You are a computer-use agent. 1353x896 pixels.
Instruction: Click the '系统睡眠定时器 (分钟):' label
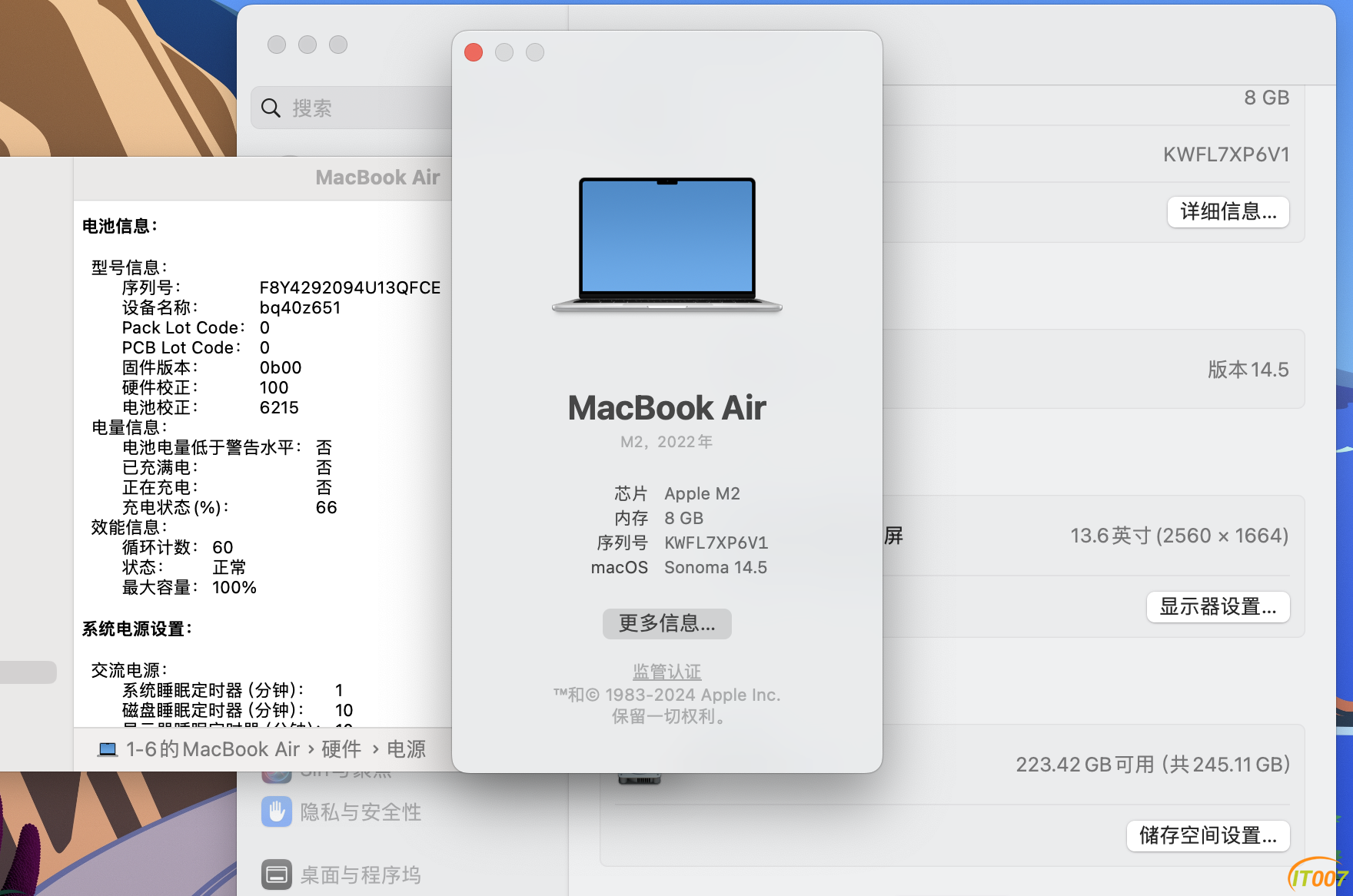click(x=214, y=690)
